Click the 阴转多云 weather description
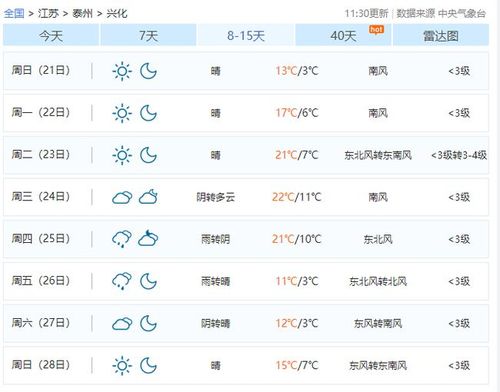The image size is (500, 392). click(216, 197)
